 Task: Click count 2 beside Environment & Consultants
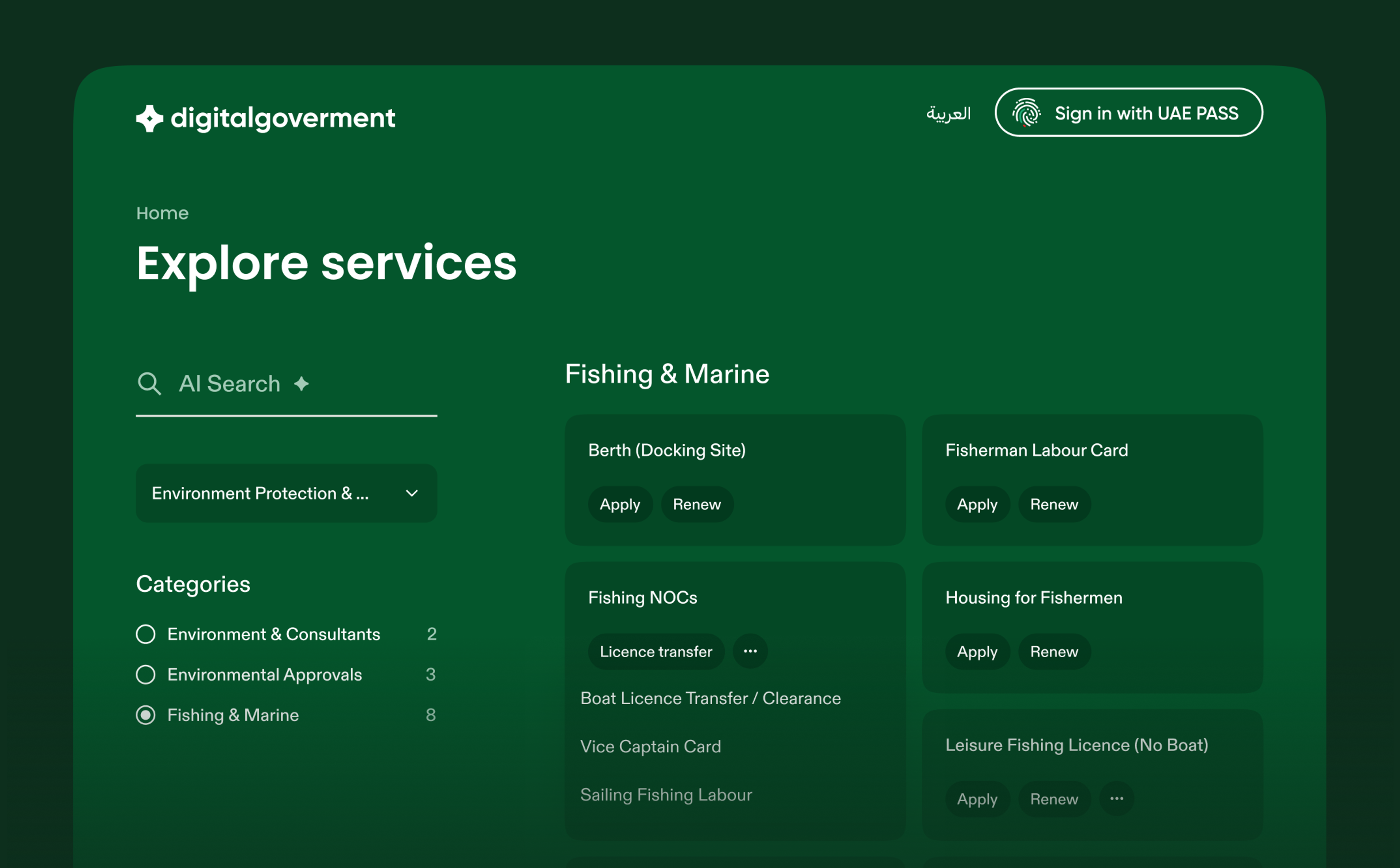(x=432, y=634)
